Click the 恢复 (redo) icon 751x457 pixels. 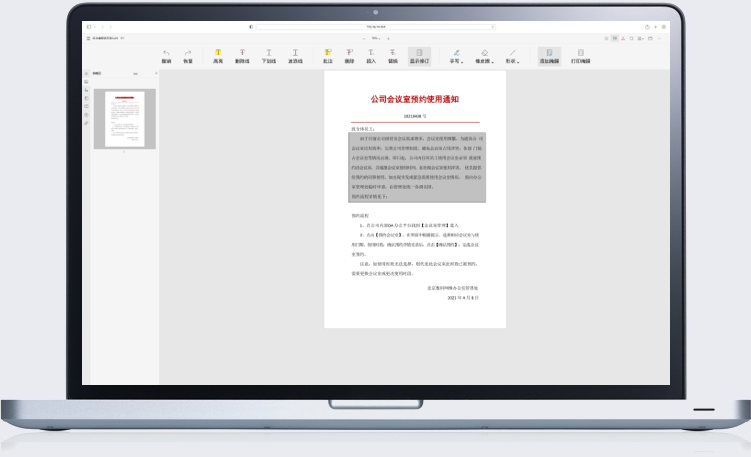(187, 55)
